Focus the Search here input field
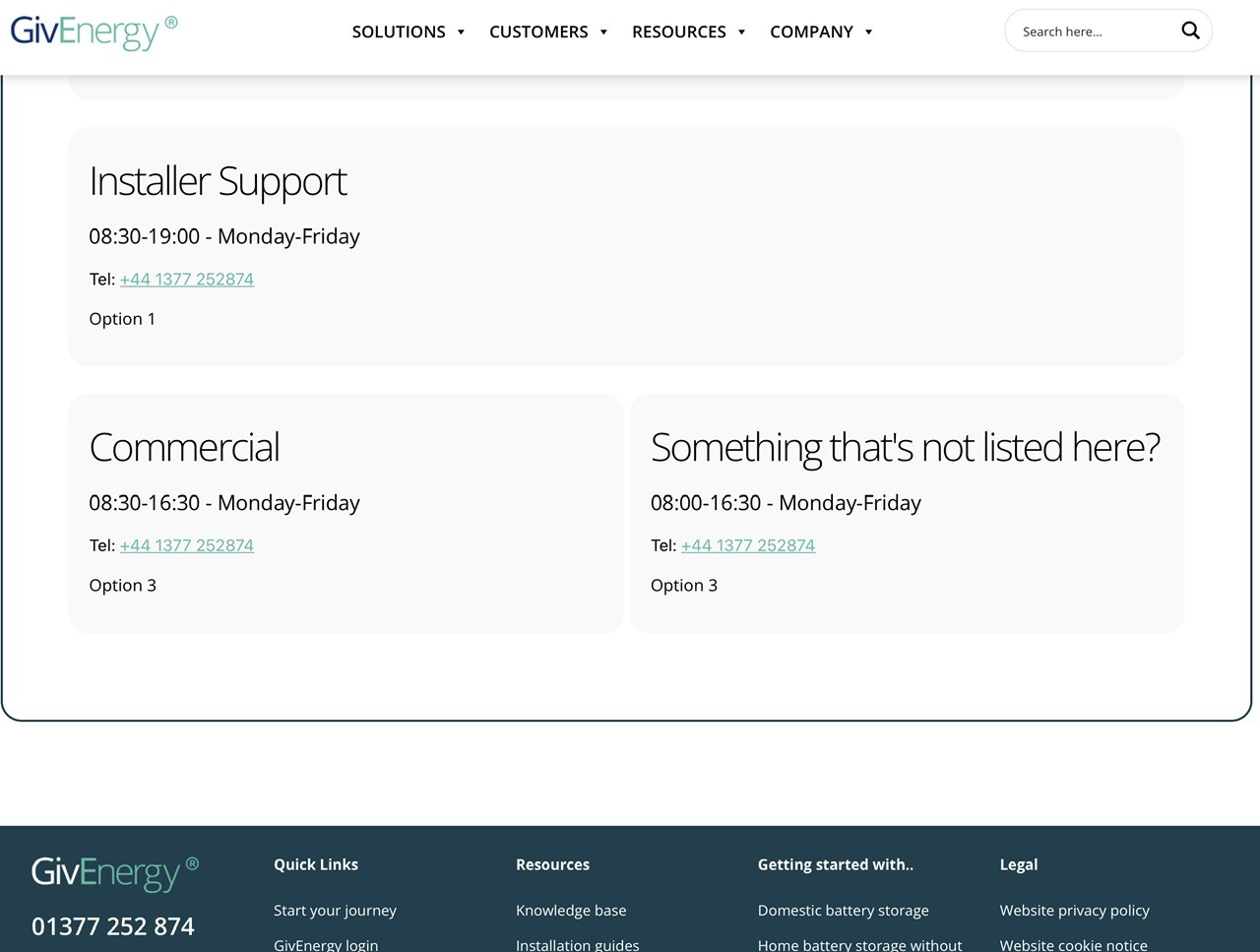 tap(1093, 32)
